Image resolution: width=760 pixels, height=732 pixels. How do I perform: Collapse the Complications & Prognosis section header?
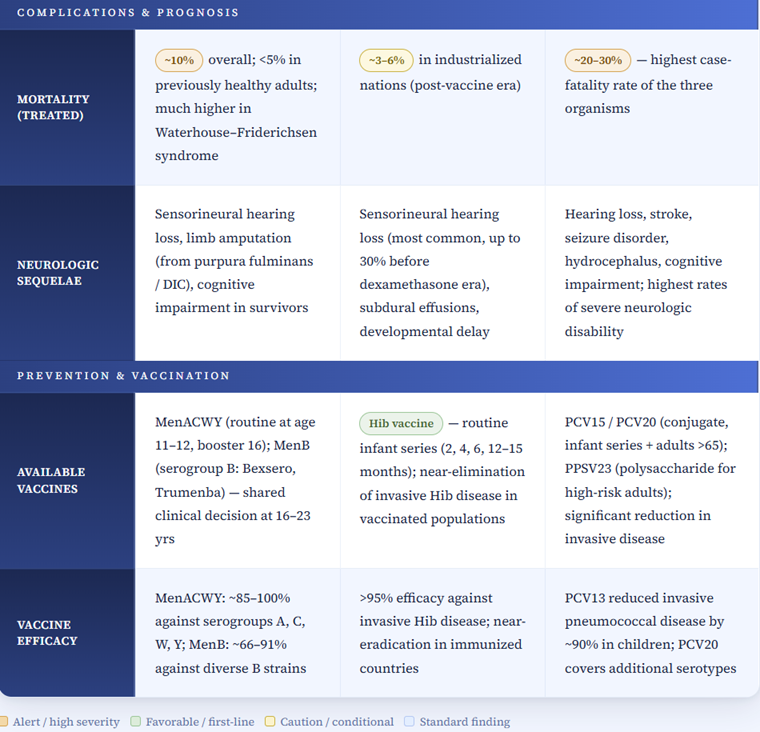click(380, 13)
